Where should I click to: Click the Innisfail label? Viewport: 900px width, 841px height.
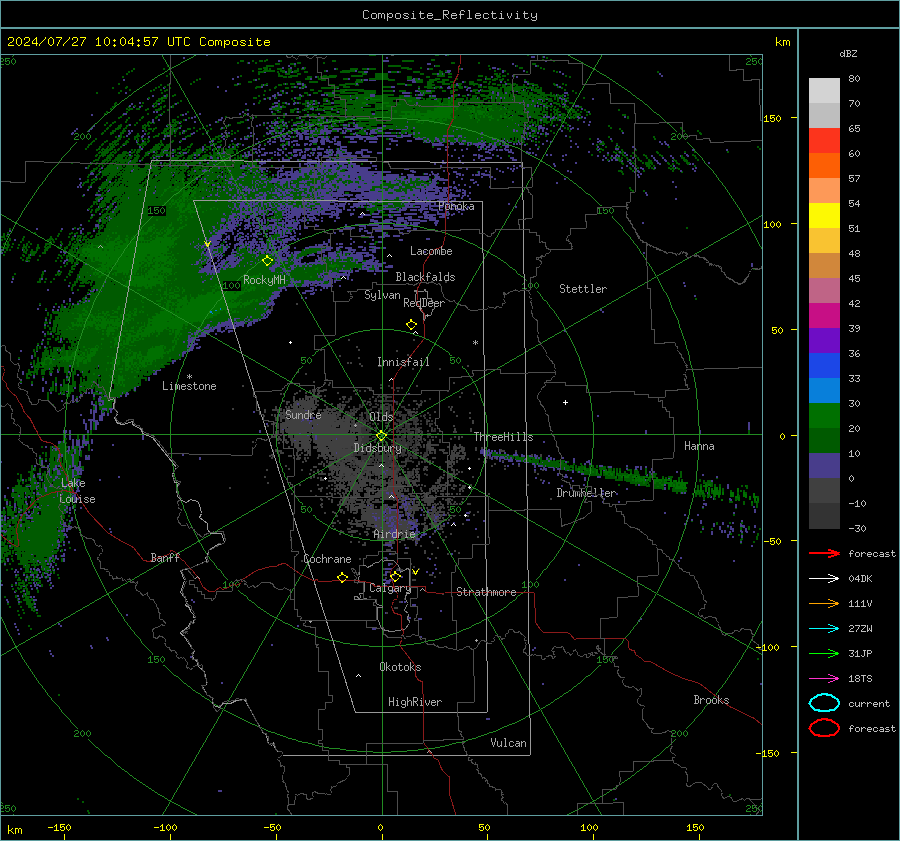pos(403,362)
